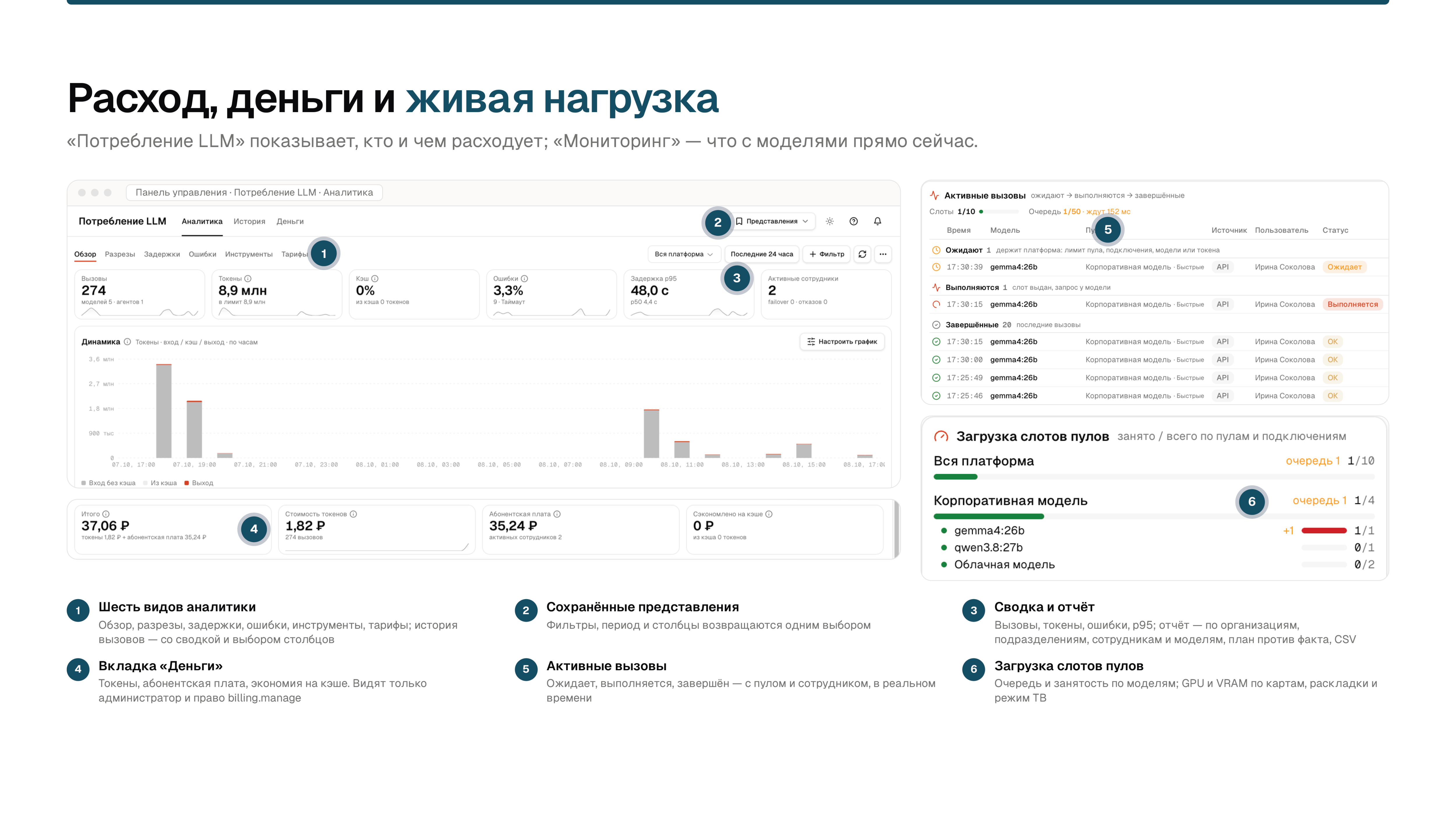1456x819 pixels.
Task: Open the Последние 24 часа period selector
Action: point(761,254)
